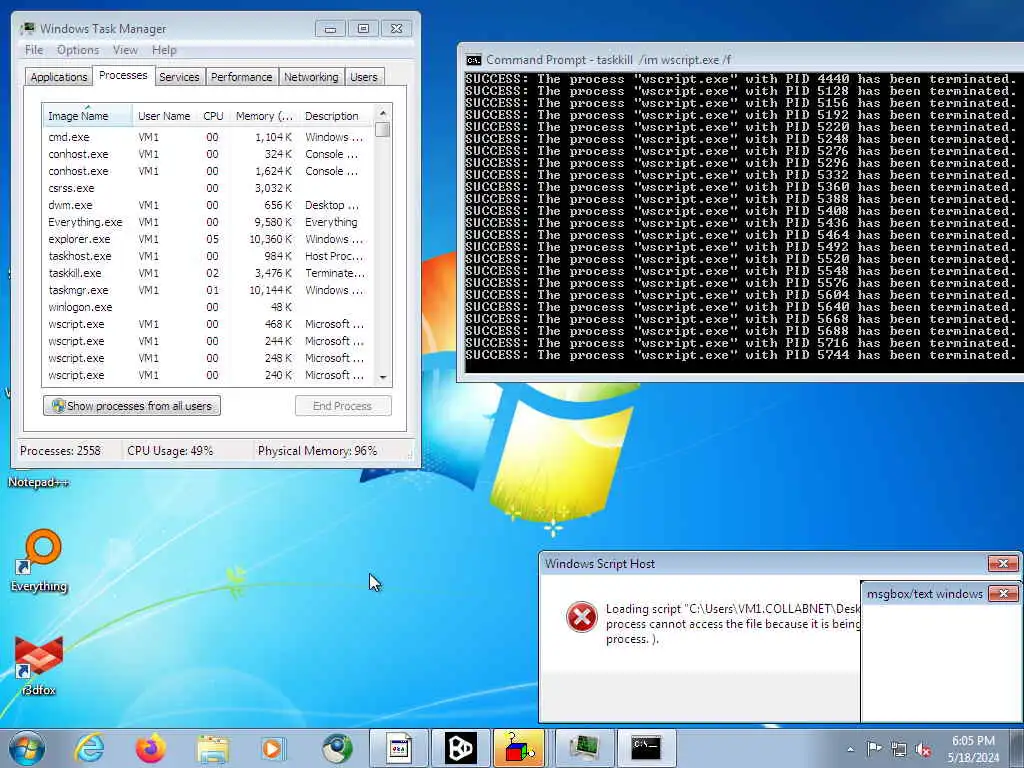Screen dimensions: 1024x768
Task: Open Windows Explorer folder taskbar icon
Action: (x=213, y=748)
